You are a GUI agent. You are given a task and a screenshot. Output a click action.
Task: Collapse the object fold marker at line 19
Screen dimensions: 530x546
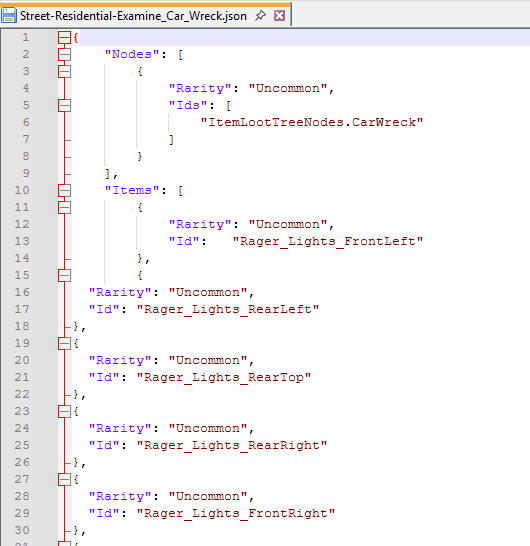(x=64, y=343)
